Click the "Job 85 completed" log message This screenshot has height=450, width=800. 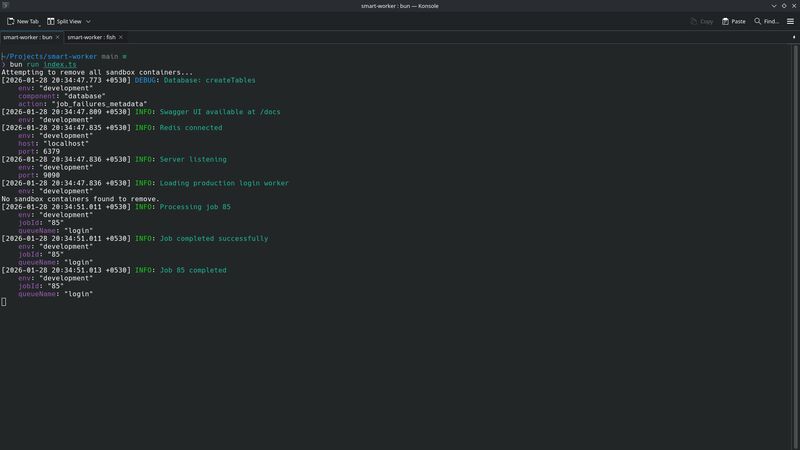(193, 270)
